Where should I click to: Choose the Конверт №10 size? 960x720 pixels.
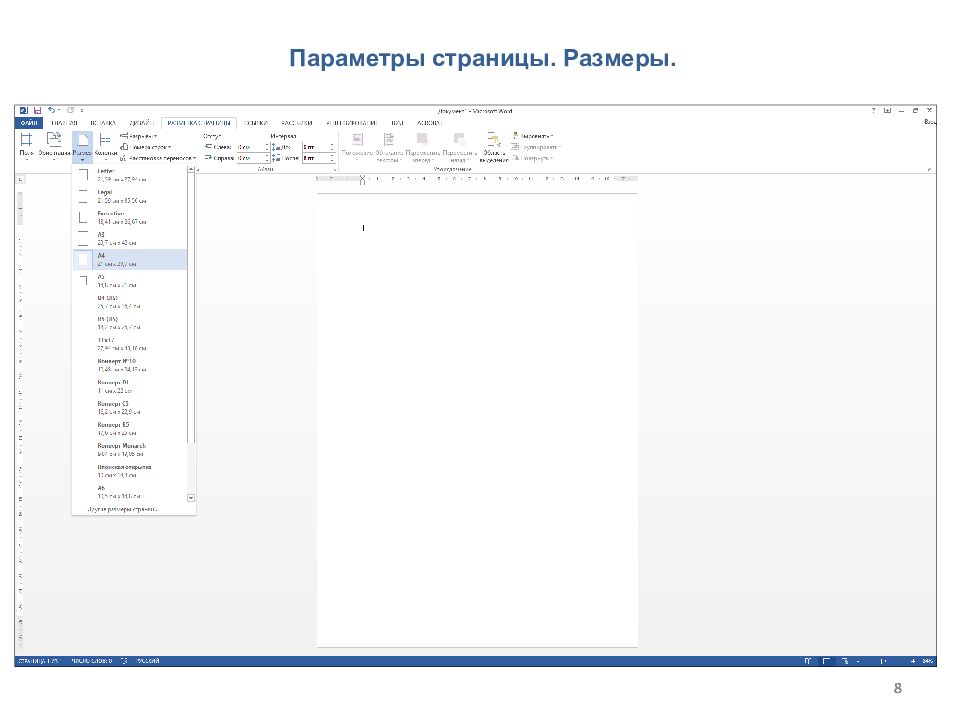click(x=130, y=366)
